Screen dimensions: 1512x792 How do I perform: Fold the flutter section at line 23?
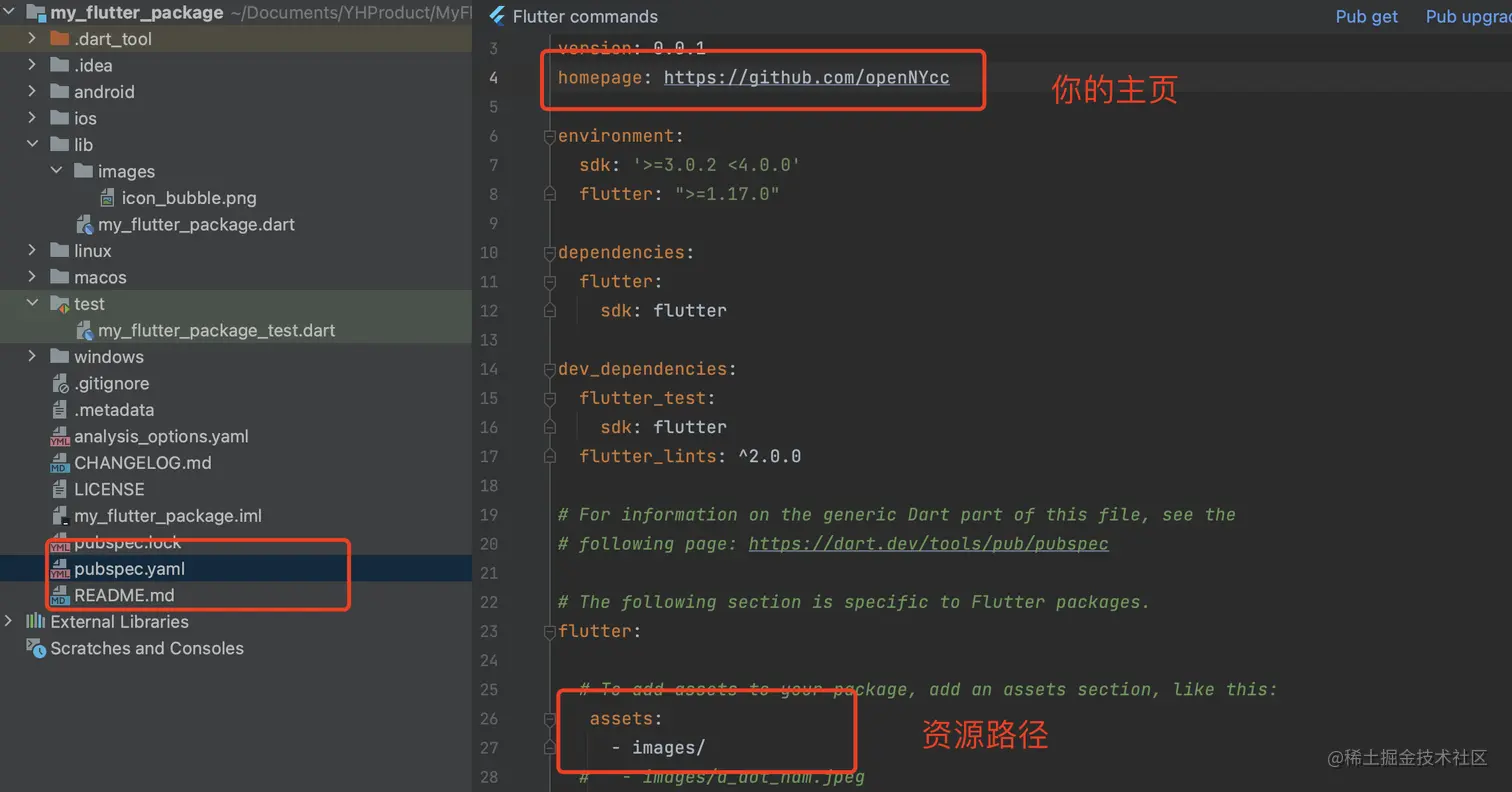(549, 631)
